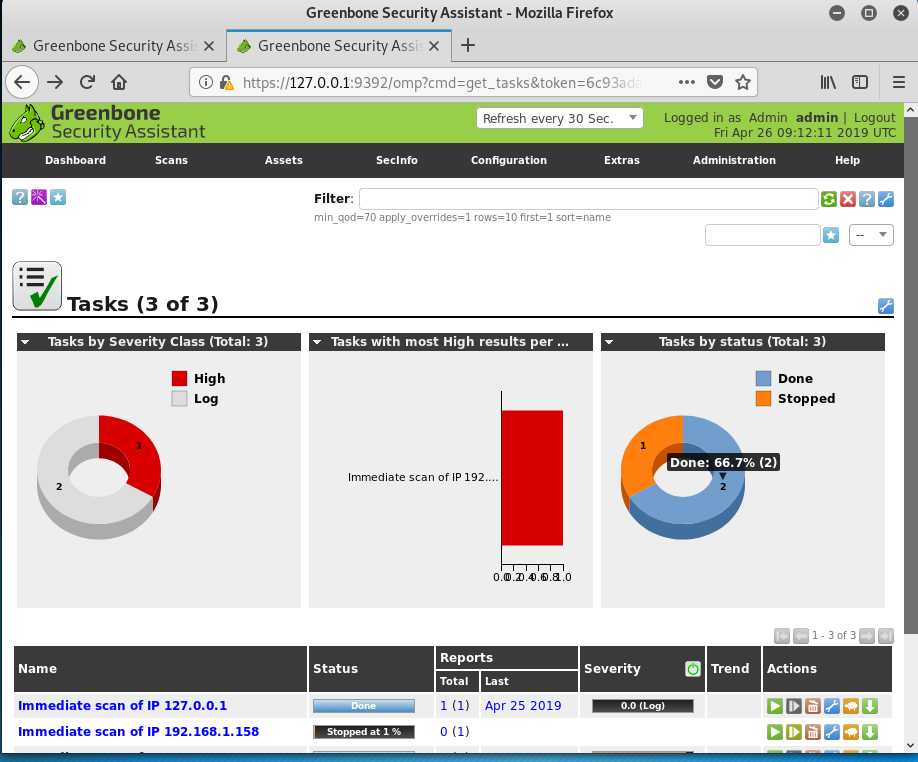The image size is (918, 762).
Task: Focus the Filter text input
Action: 588,199
